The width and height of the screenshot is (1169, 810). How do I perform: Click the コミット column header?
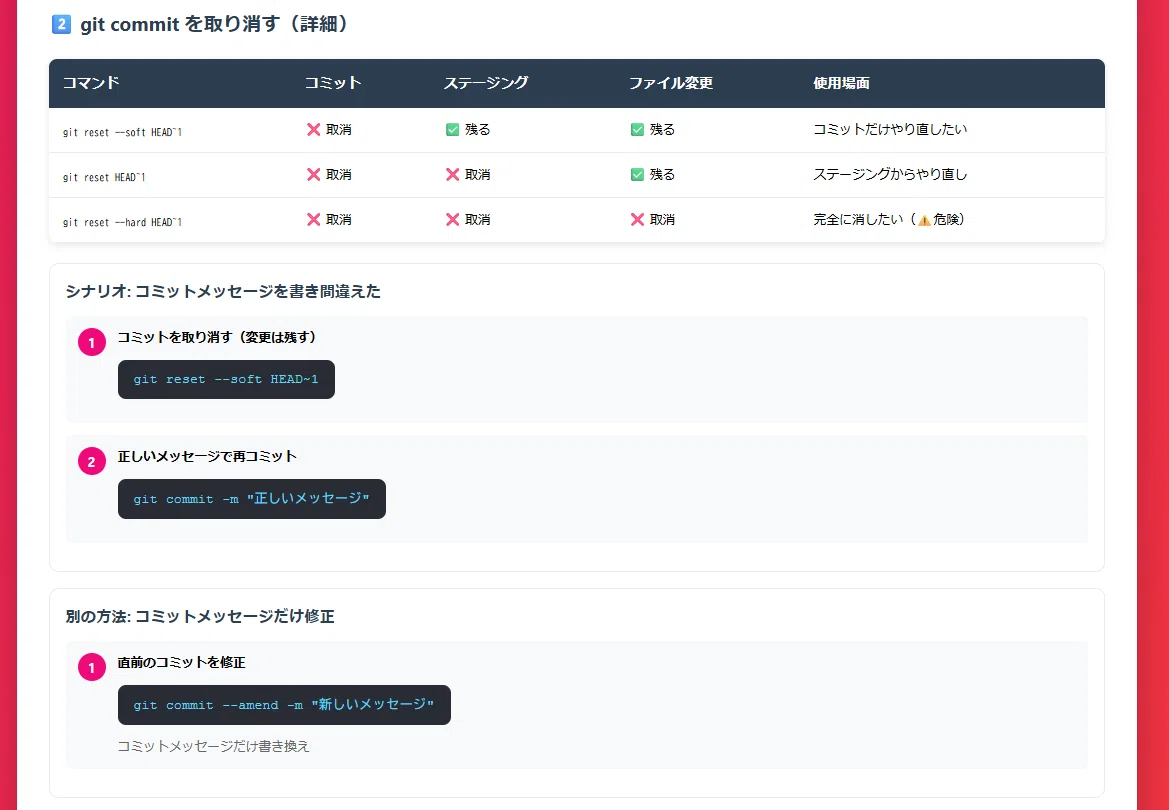coord(333,83)
